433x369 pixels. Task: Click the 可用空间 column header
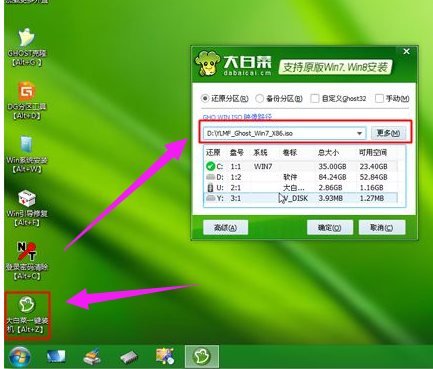click(x=373, y=153)
